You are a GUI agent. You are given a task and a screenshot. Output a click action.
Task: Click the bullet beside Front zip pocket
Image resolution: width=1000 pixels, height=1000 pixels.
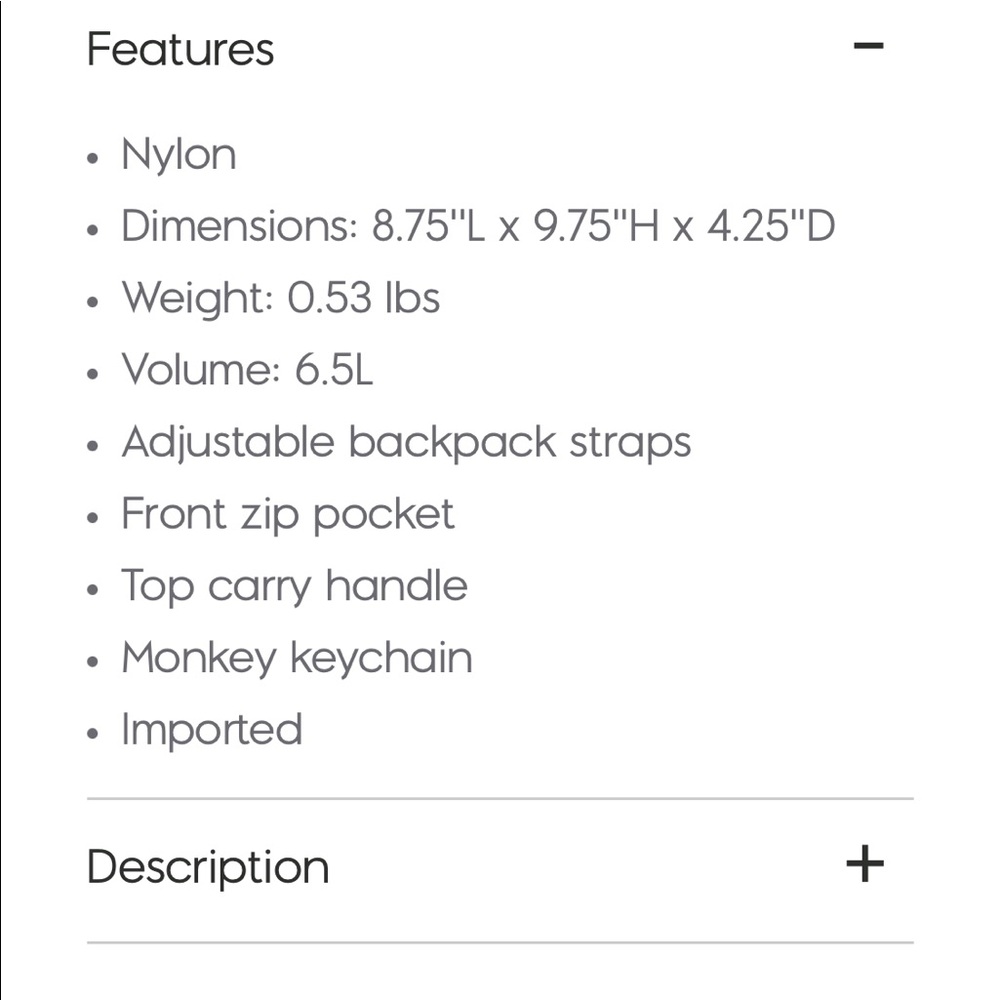click(x=93, y=517)
